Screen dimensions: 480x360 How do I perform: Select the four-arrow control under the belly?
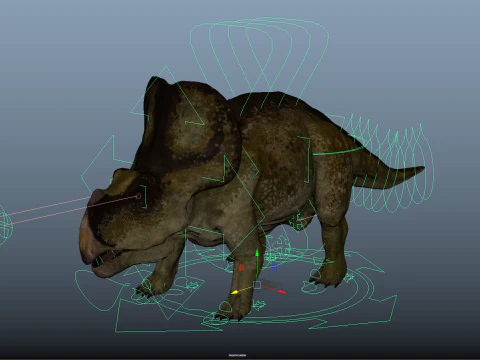tap(296, 221)
